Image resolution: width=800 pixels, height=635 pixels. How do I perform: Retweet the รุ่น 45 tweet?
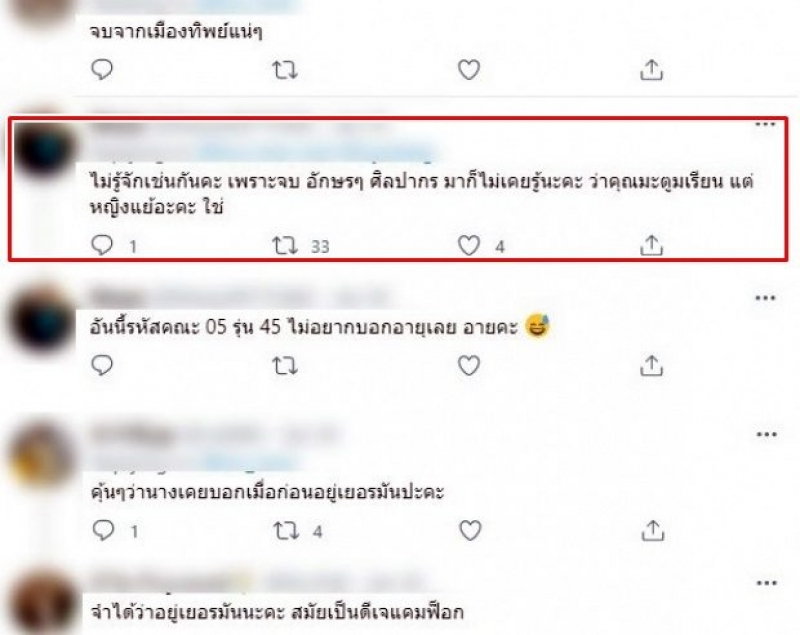[x=284, y=366]
